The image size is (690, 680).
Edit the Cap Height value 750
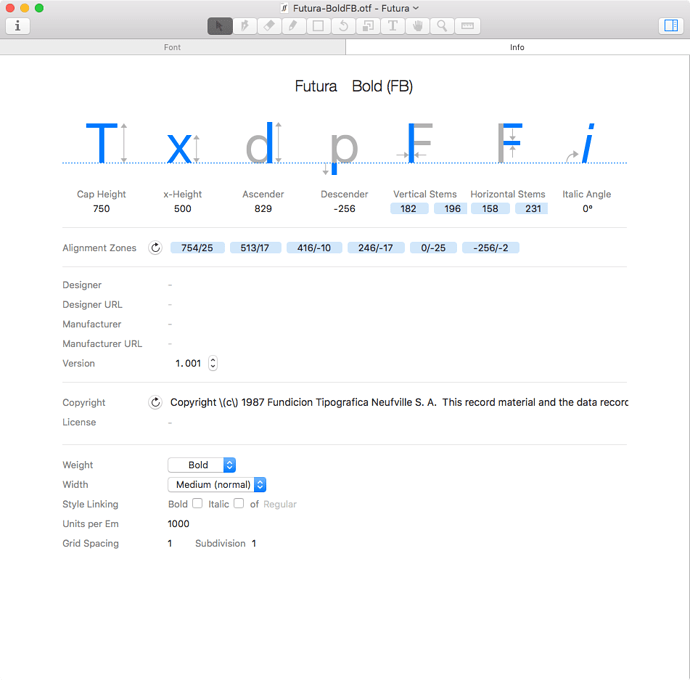pyautogui.click(x=101, y=209)
